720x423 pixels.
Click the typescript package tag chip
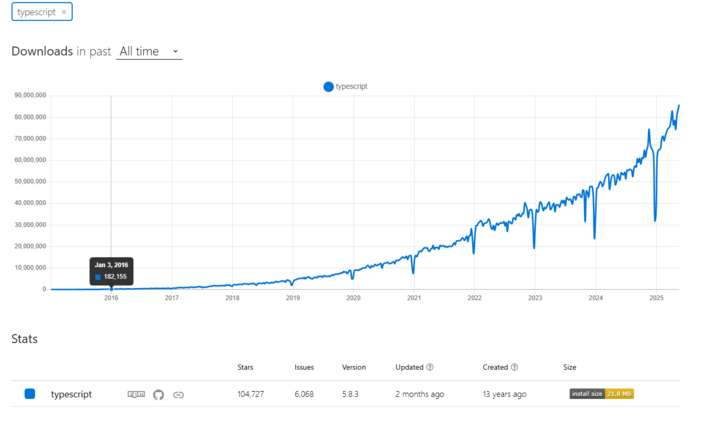42,12
